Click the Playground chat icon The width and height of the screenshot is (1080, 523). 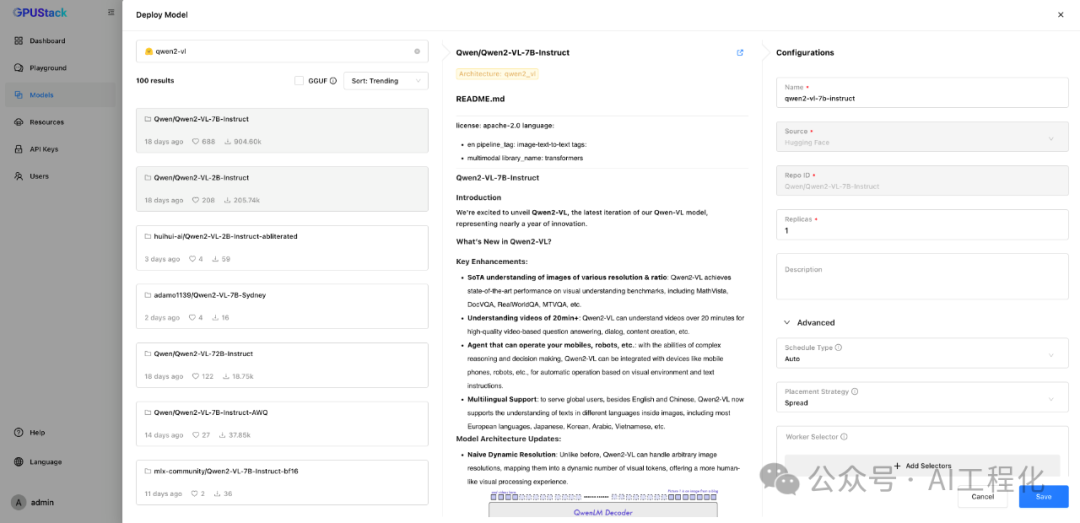click(x=19, y=68)
